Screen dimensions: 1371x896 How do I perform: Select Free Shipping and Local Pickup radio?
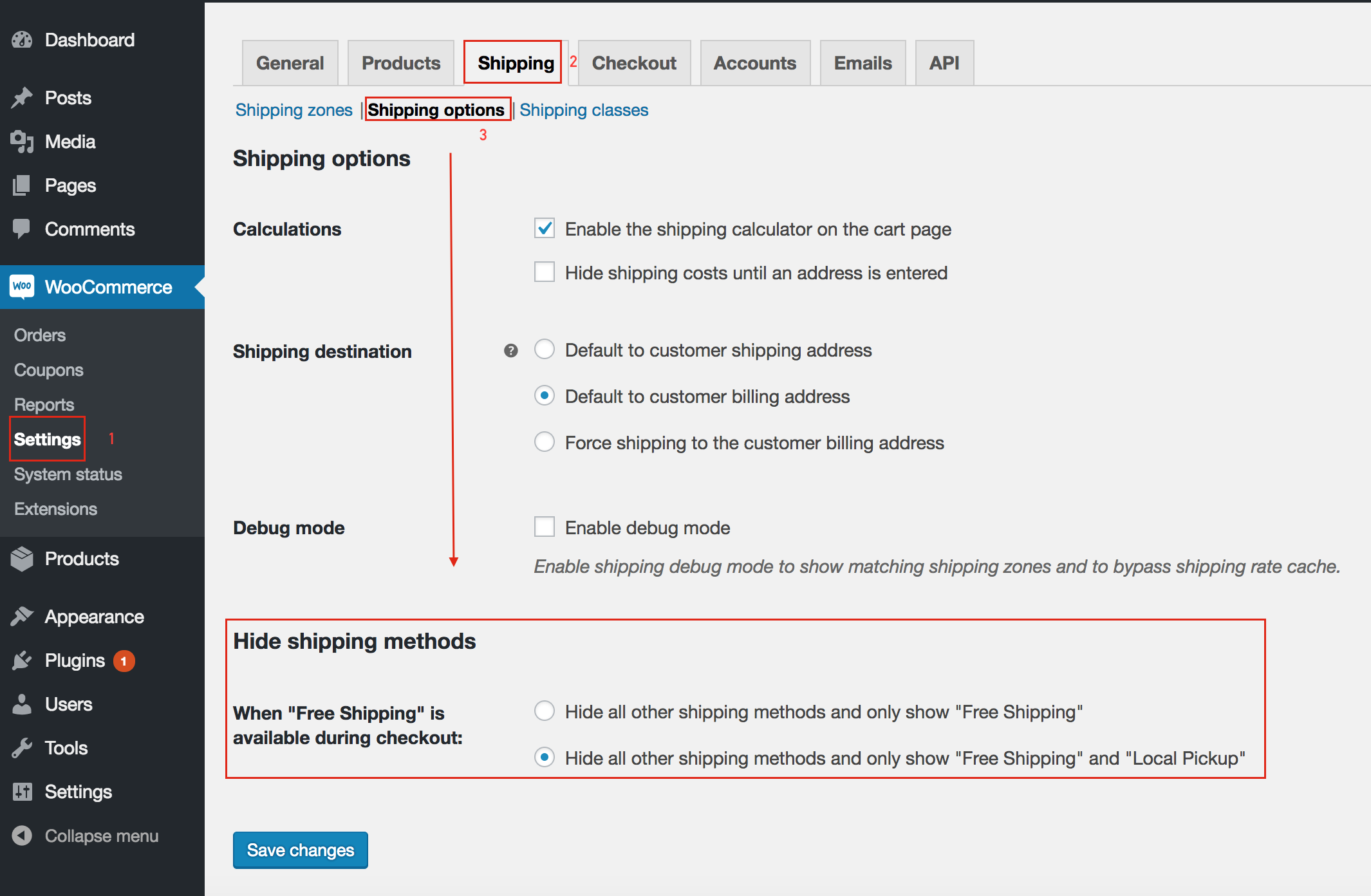pos(545,757)
